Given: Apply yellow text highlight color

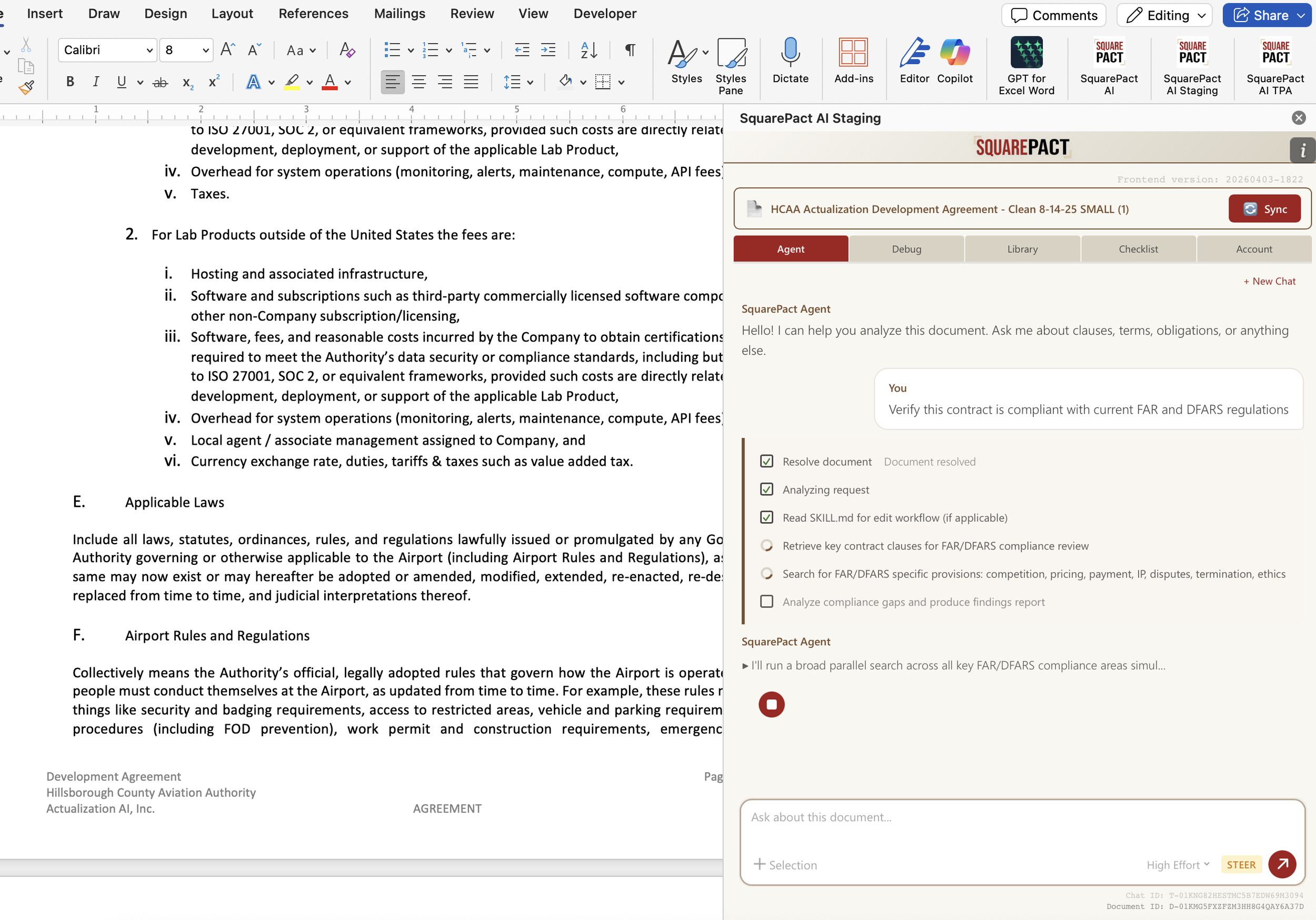Looking at the screenshot, I should [x=292, y=83].
